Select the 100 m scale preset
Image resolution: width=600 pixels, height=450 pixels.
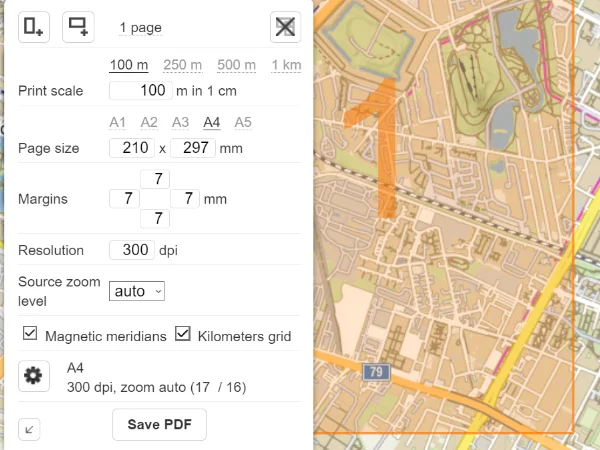pos(129,65)
